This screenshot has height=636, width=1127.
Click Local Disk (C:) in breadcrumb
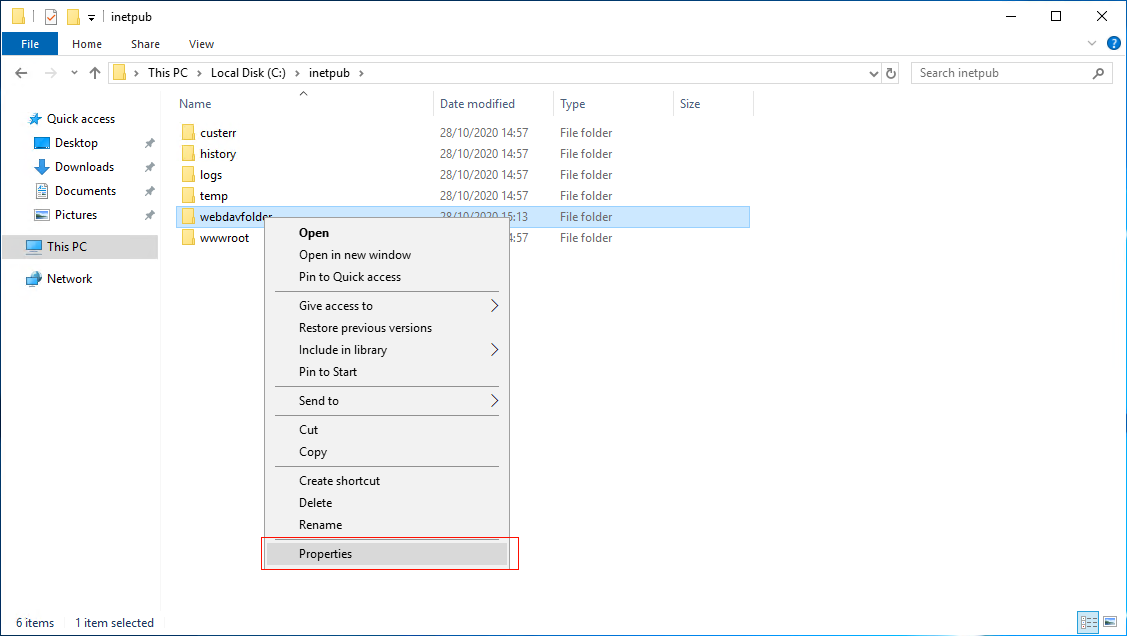click(x=248, y=73)
